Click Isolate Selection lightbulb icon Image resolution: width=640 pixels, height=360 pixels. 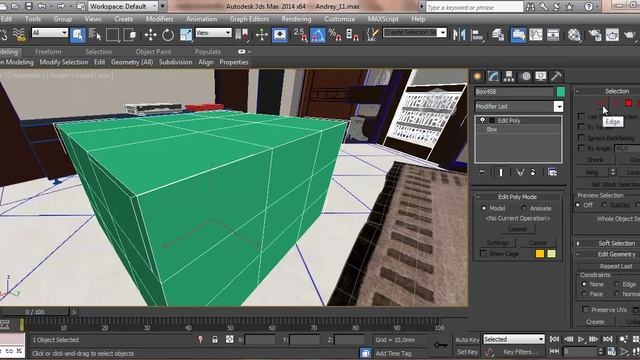(x=200, y=340)
